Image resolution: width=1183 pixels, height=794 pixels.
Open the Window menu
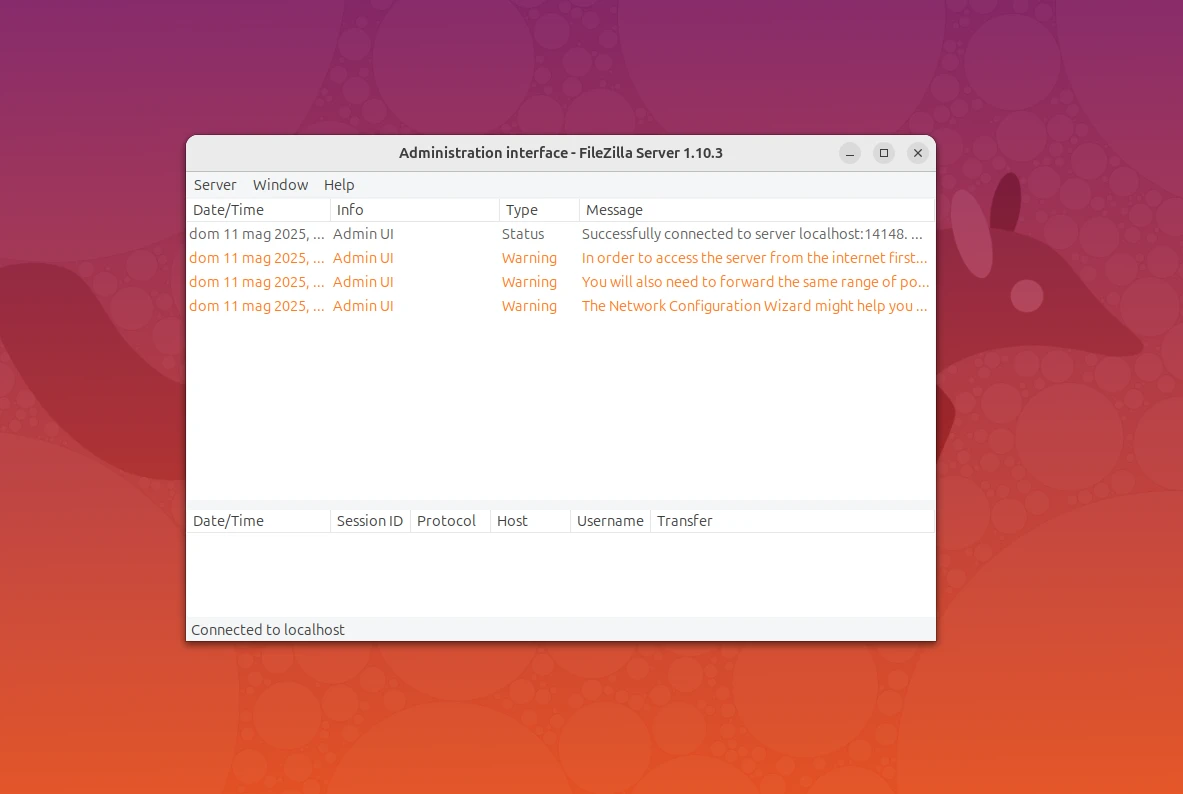pos(280,185)
